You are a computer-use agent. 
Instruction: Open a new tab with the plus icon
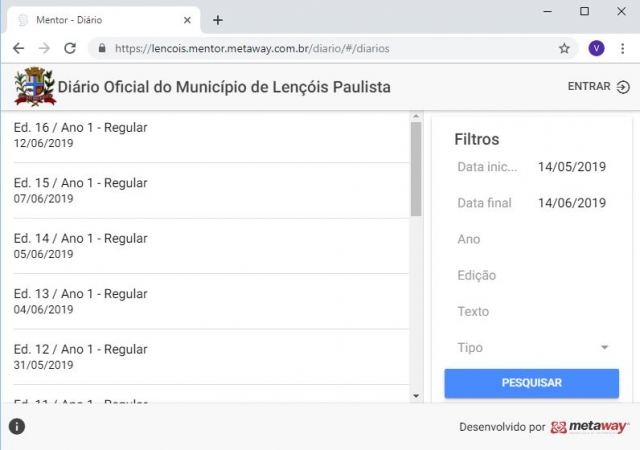pyautogui.click(x=218, y=20)
